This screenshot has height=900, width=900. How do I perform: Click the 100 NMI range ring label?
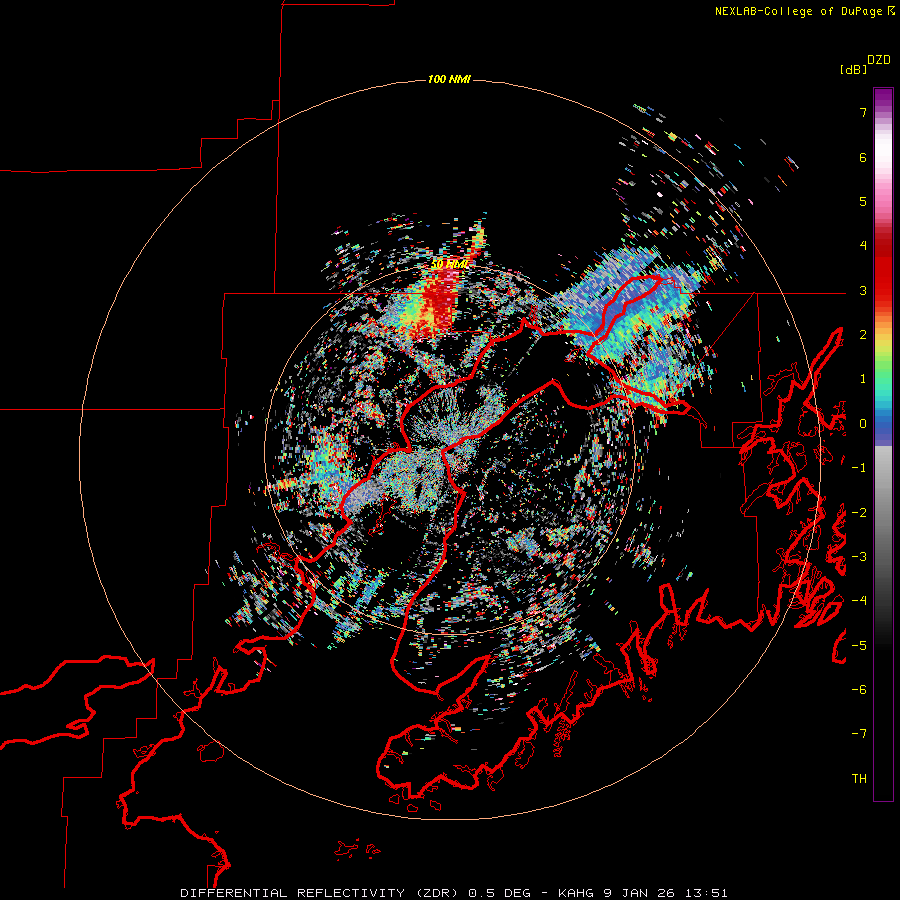pyautogui.click(x=449, y=79)
